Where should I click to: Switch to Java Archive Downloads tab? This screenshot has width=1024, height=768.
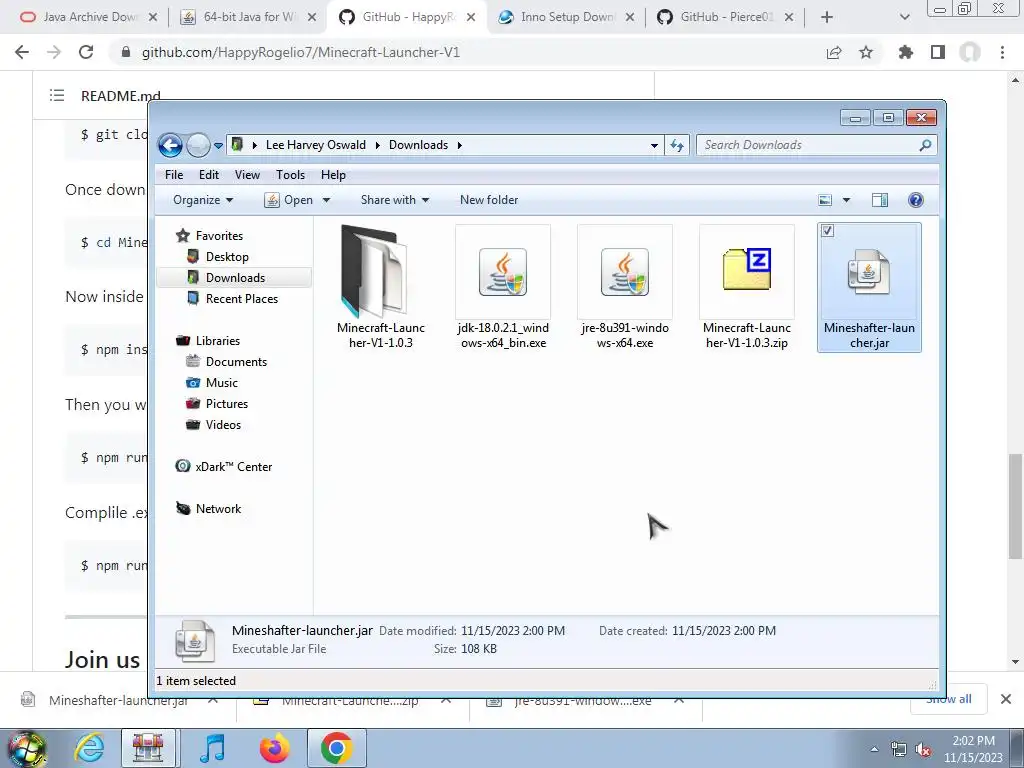coord(88,17)
